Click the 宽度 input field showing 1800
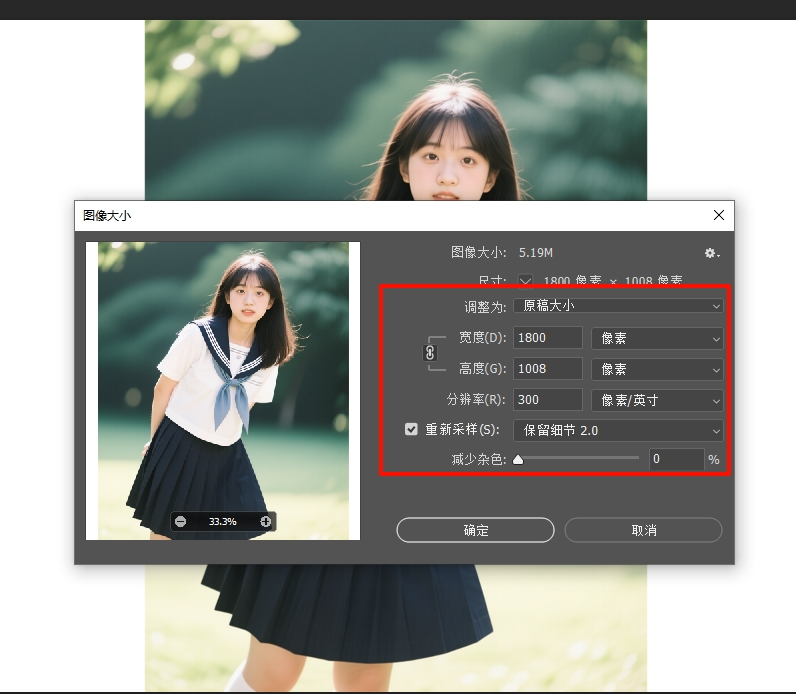The width and height of the screenshot is (796, 694). pyautogui.click(x=548, y=338)
